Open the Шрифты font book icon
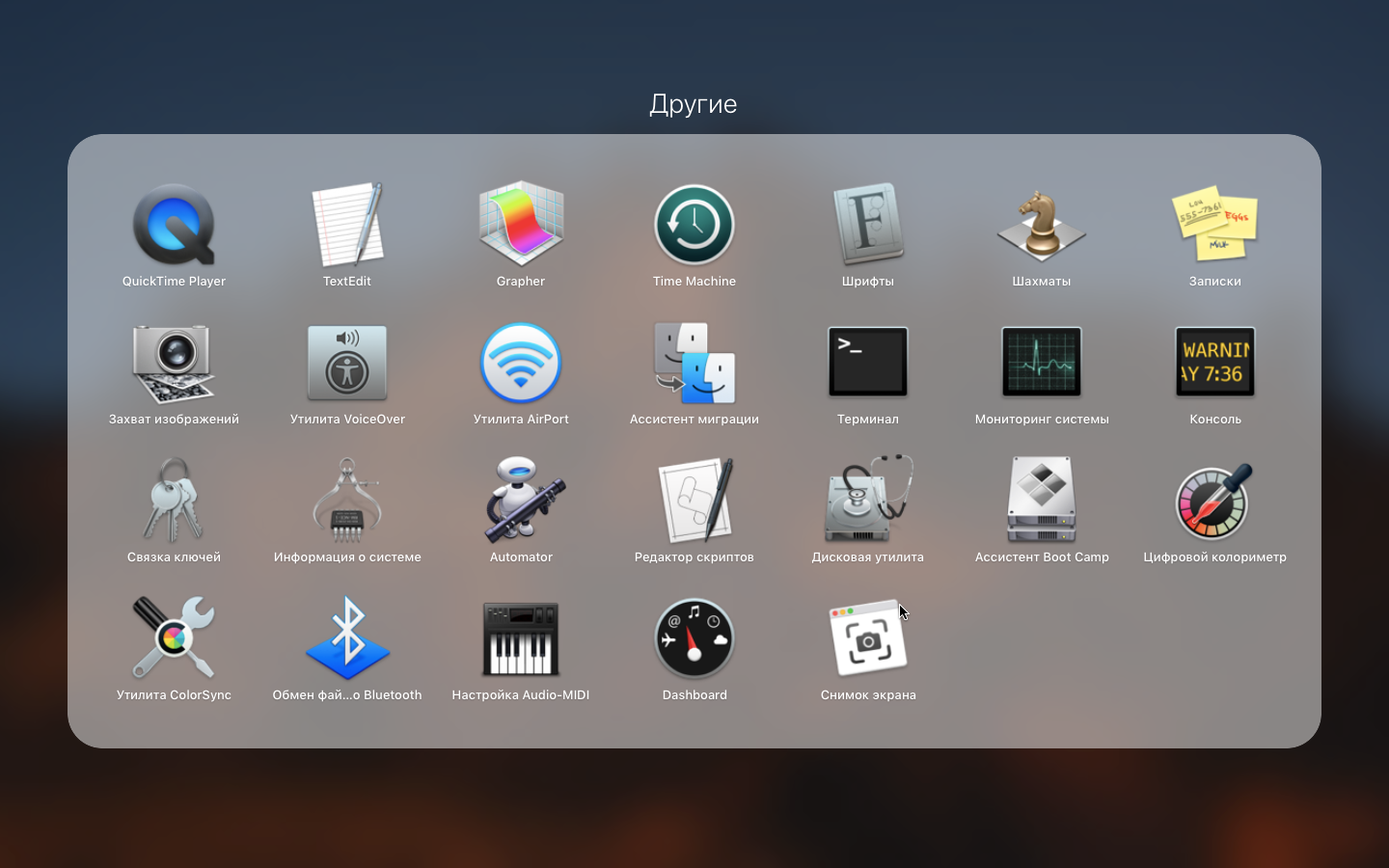Screen dimensions: 1389x868 [x=868, y=225]
